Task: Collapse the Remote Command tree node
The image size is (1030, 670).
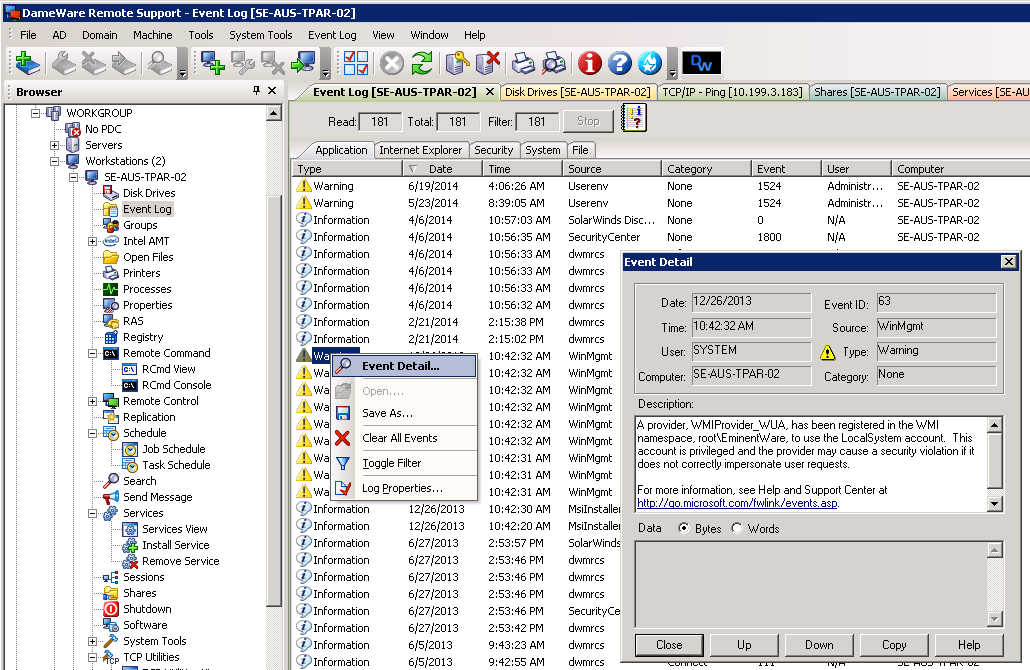Action: (x=93, y=353)
